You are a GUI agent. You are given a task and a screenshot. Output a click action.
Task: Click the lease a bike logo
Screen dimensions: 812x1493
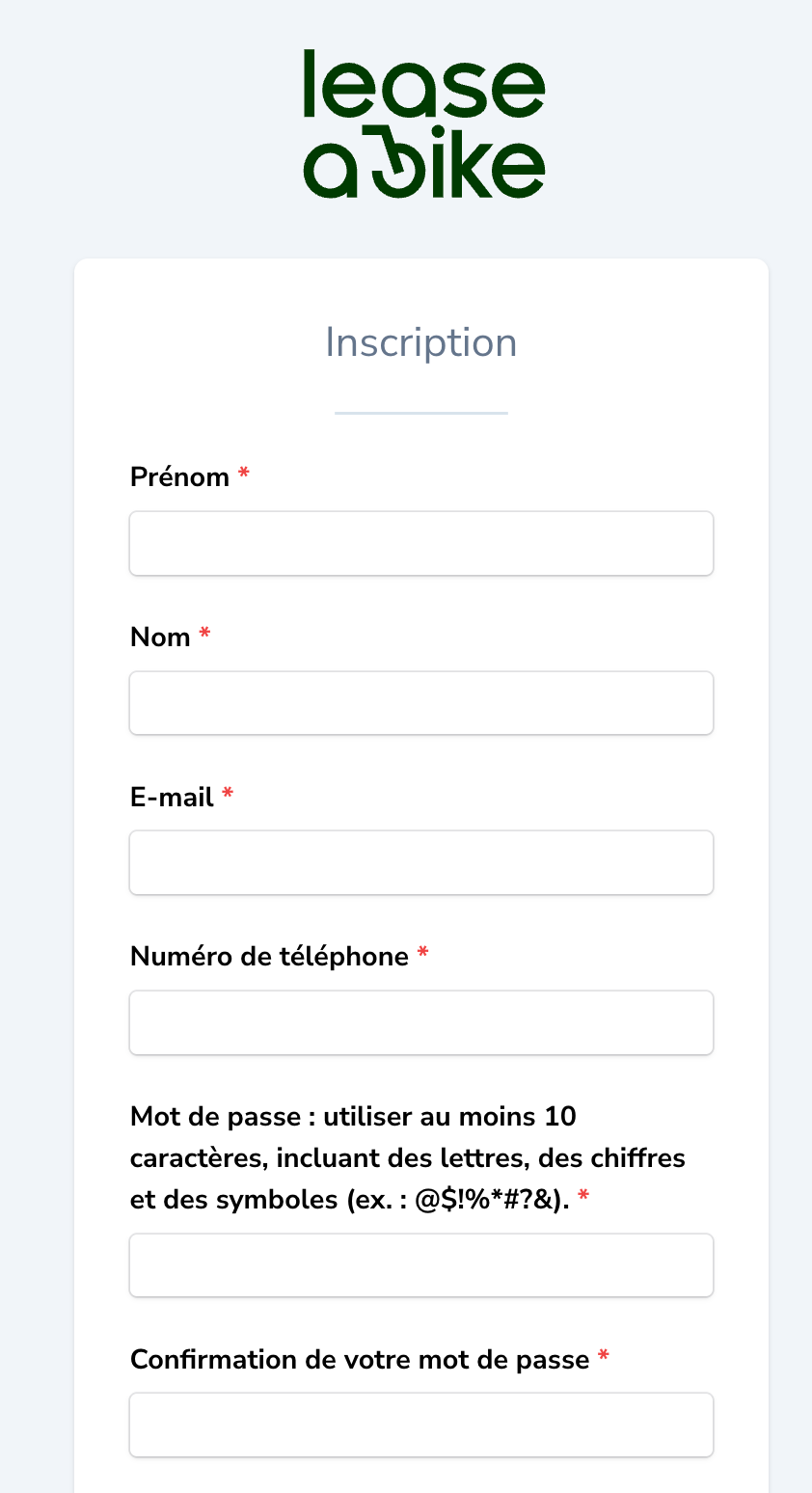coord(424,124)
